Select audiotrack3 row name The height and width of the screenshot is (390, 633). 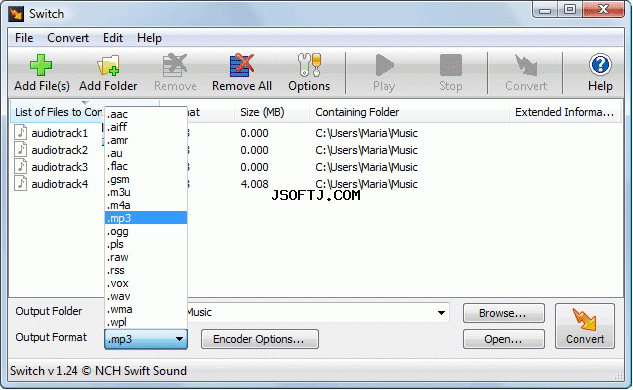coord(59,167)
